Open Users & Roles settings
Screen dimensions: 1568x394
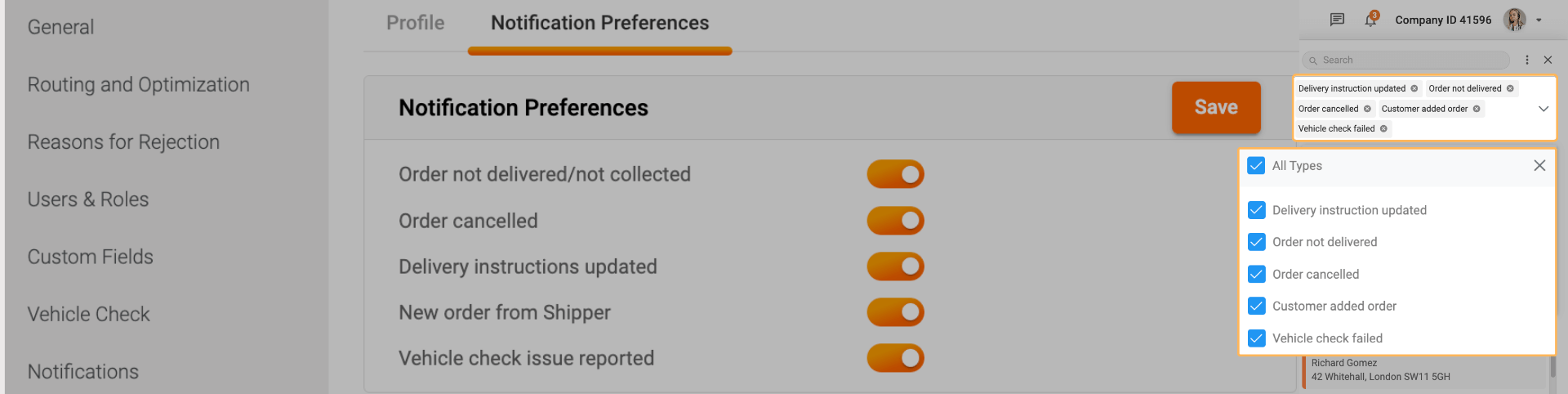88,199
